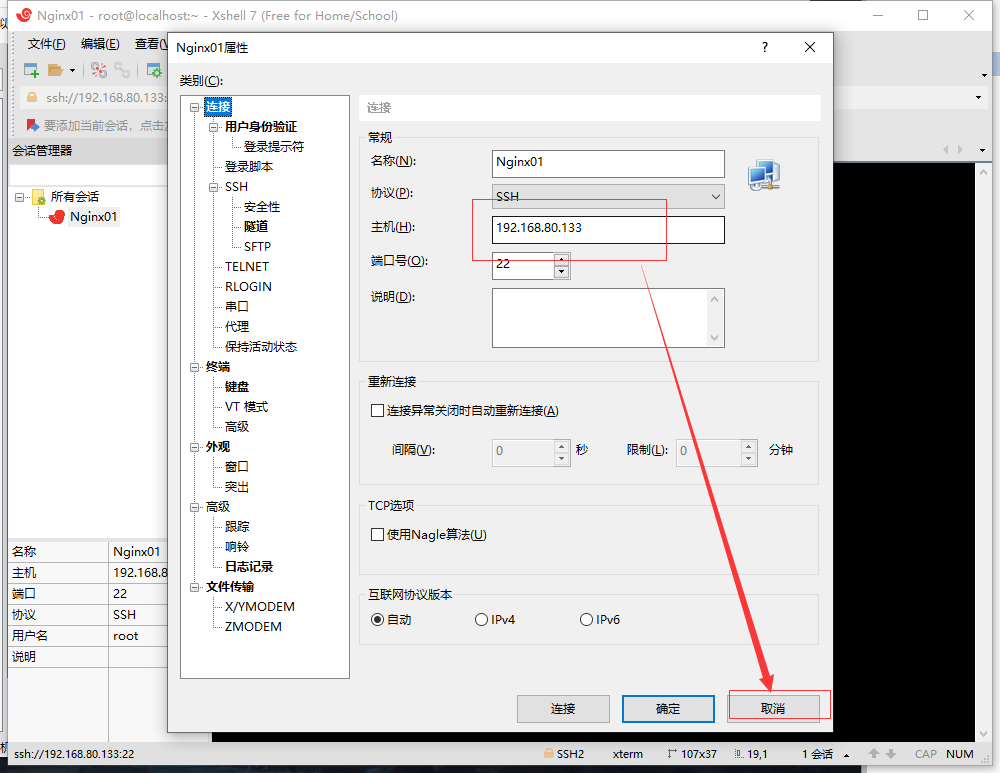The height and width of the screenshot is (773, 1000).
Task: Select VT 模式 in the category tree
Action: pos(246,407)
